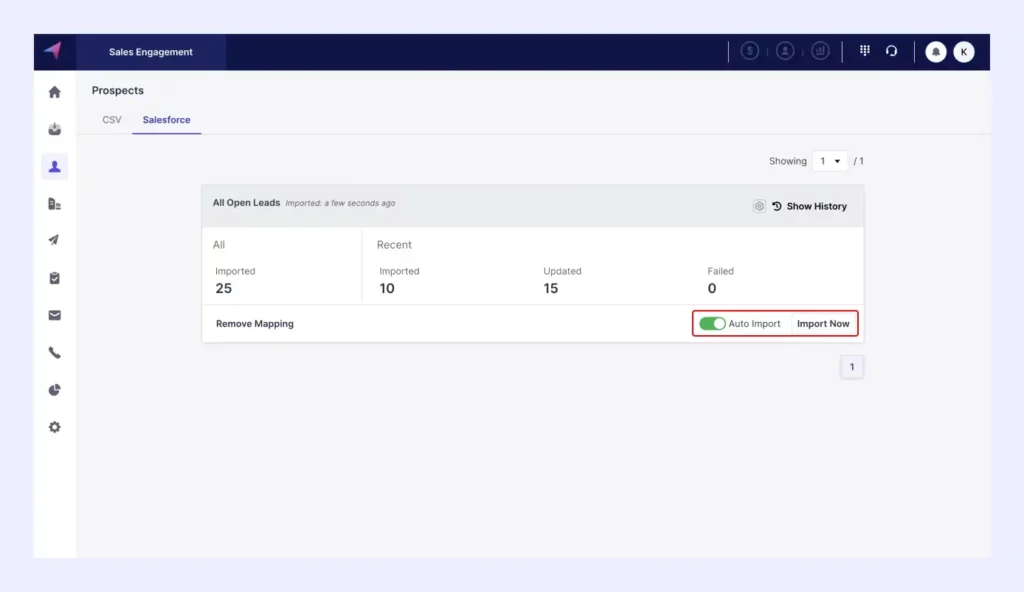Click the gear icon beside Show History
Image resolution: width=1024 pixels, height=592 pixels.
tap(759, 206)
